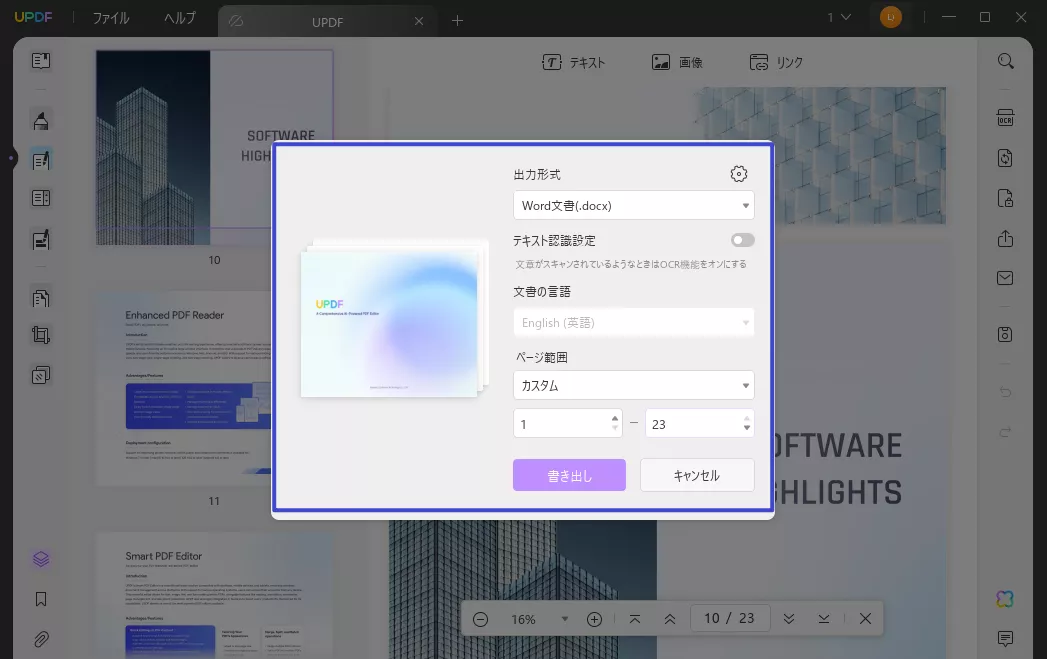The height and width of the screenshot is (659, 1047).
Task: Open the window count dropdown in title bar
Action: point(839,17)
